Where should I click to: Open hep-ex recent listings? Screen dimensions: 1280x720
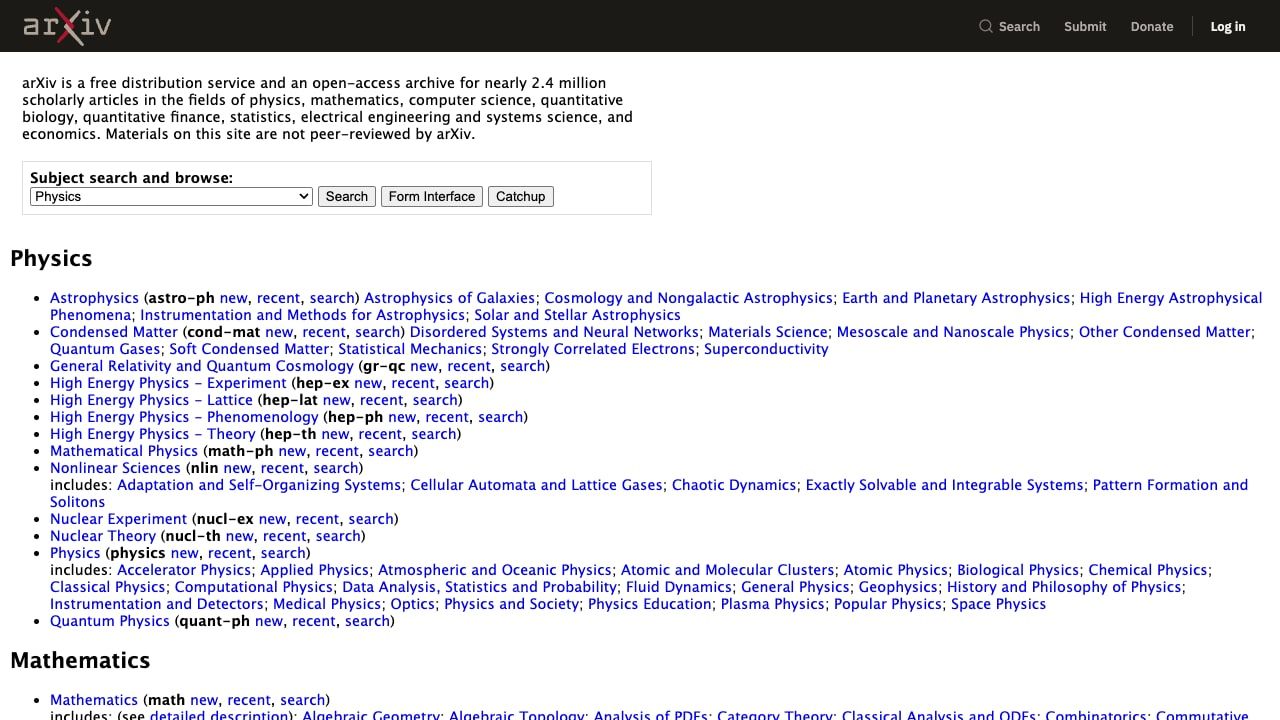[x=413, y=383]
